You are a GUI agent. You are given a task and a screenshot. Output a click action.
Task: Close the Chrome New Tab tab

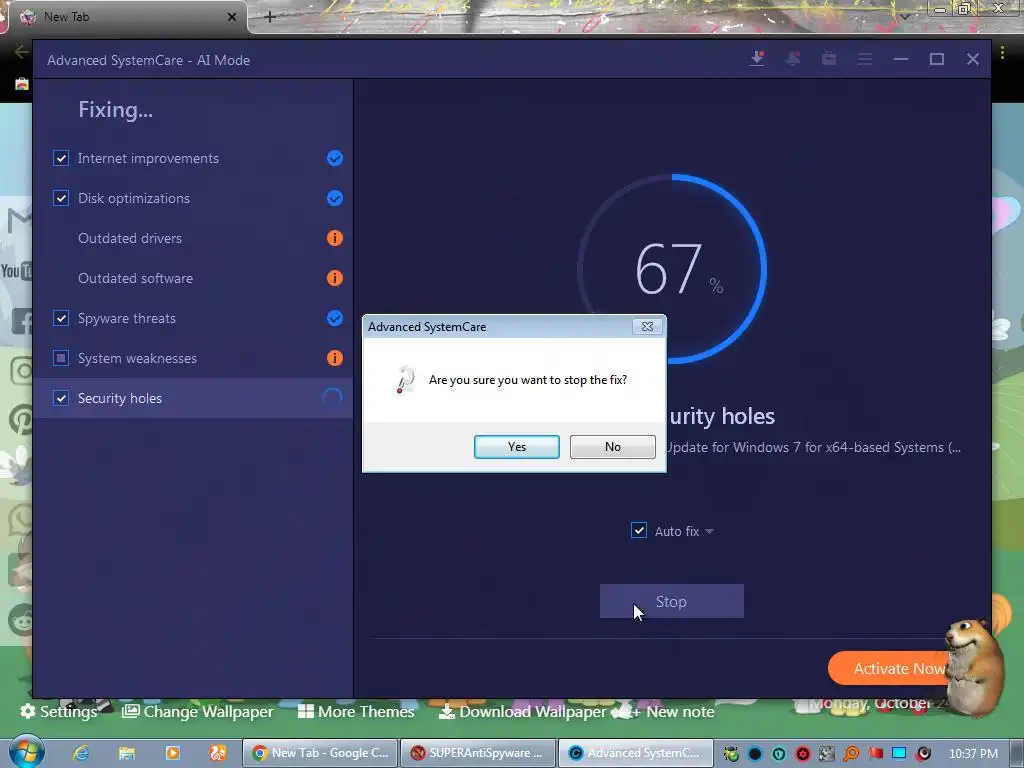pyautogui.click(x=232, y=17)
